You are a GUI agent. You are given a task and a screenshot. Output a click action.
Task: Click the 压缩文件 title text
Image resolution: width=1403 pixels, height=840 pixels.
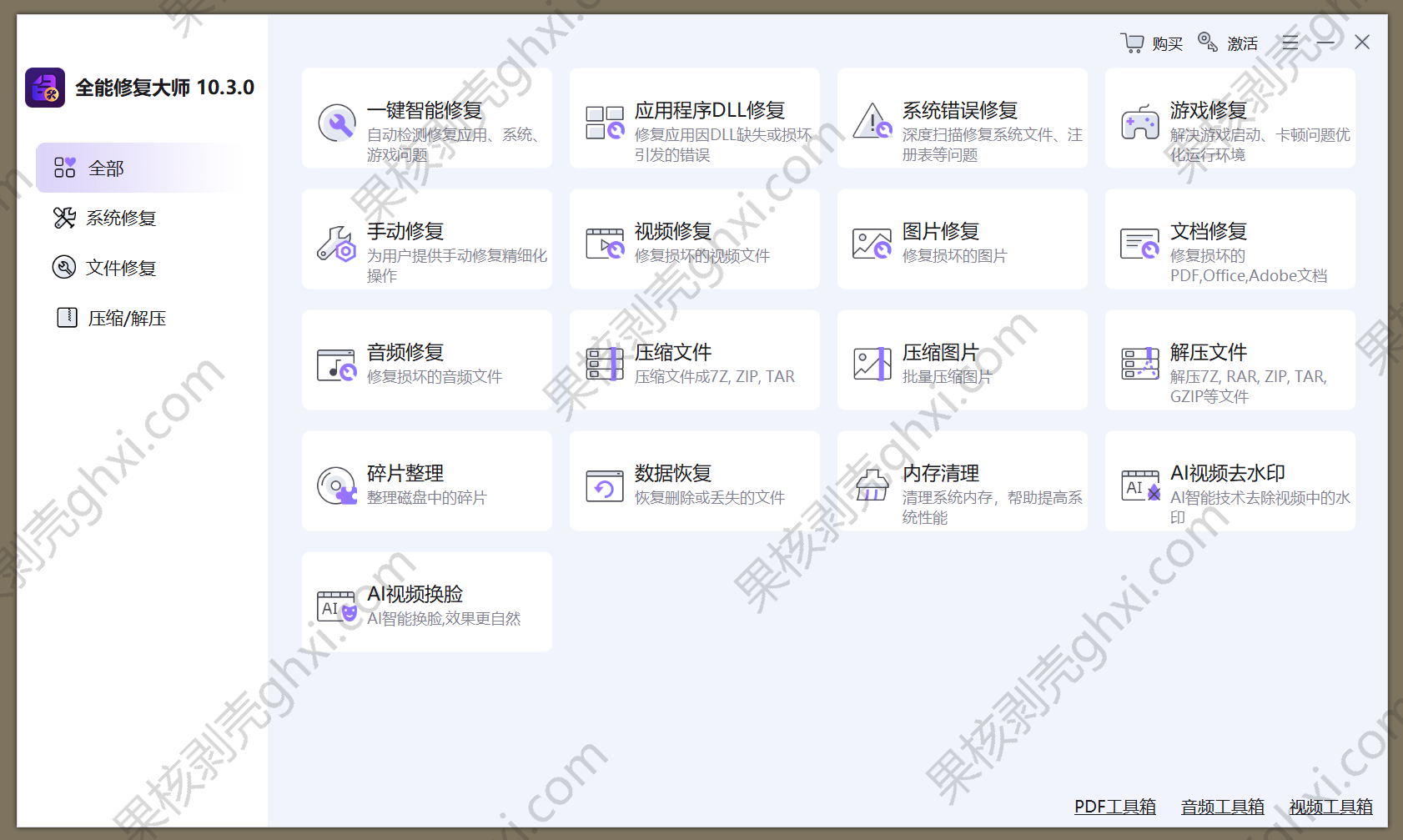[673, 352]
